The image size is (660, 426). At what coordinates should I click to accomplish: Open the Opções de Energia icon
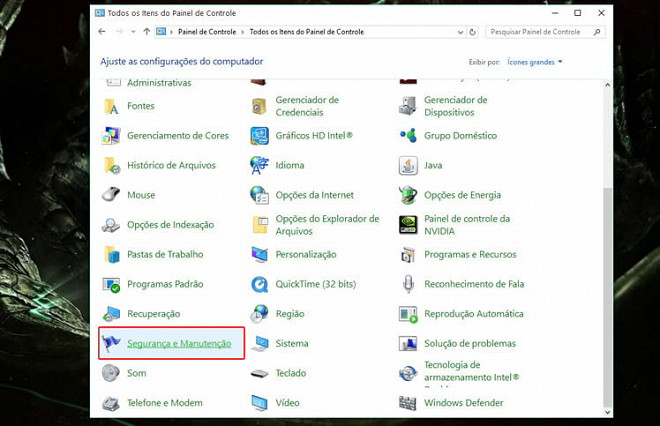point(408,195)
